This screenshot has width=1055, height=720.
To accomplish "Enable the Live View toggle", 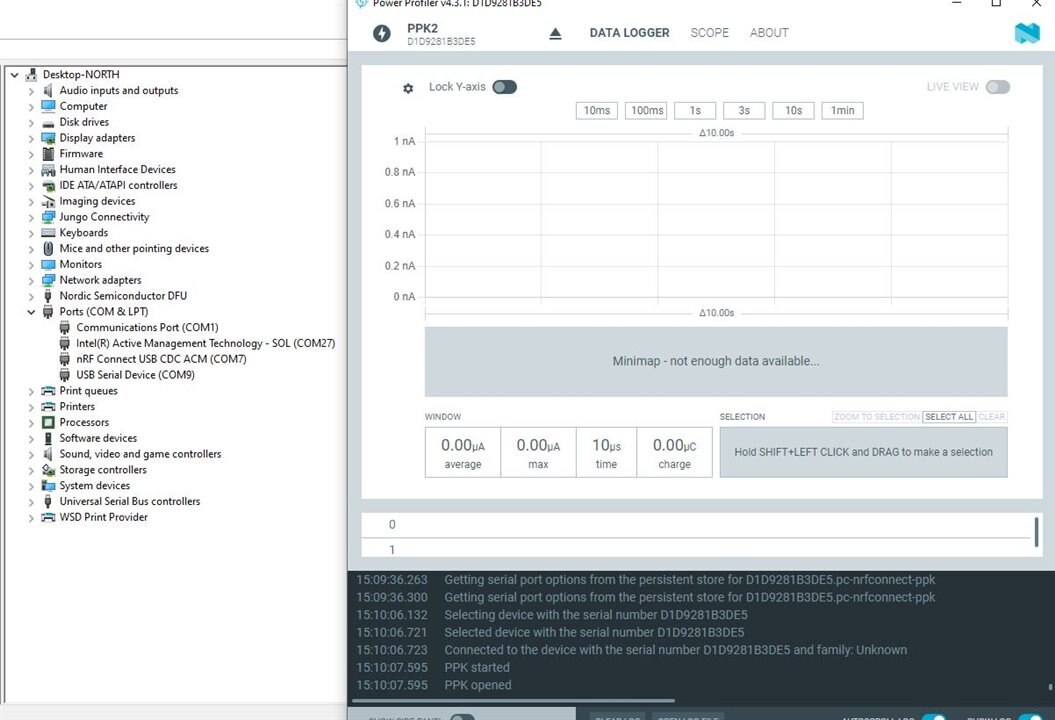I will (x=997, y=87).
